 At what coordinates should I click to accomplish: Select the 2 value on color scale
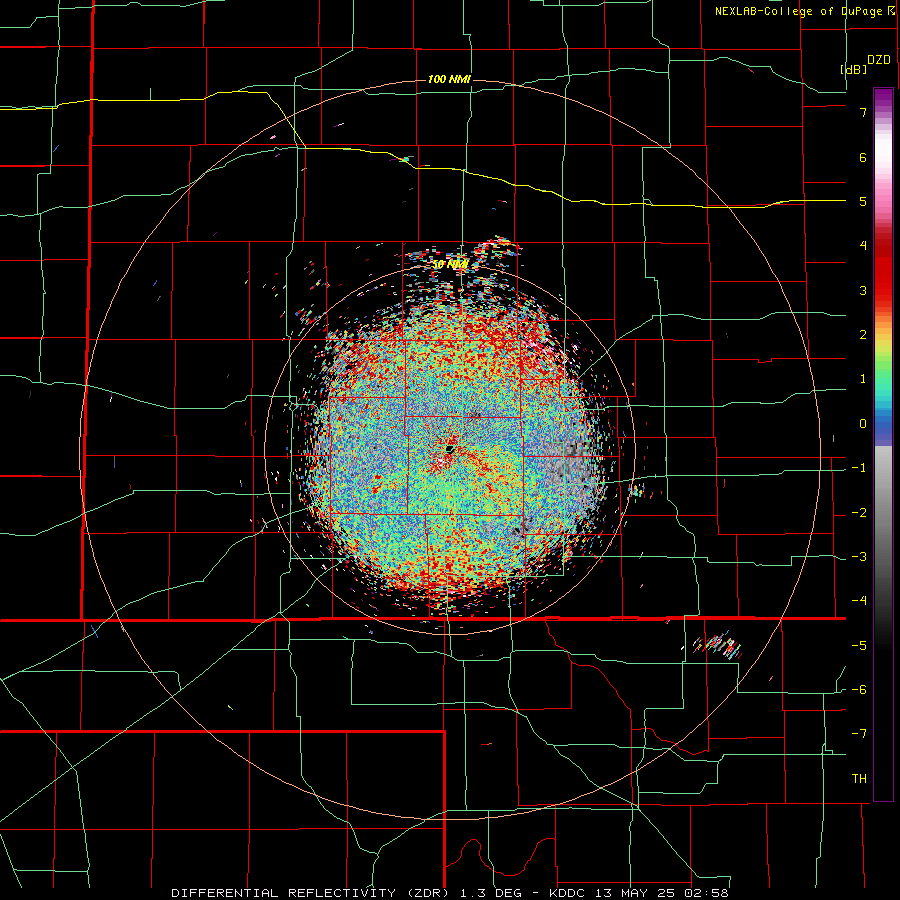863,335
